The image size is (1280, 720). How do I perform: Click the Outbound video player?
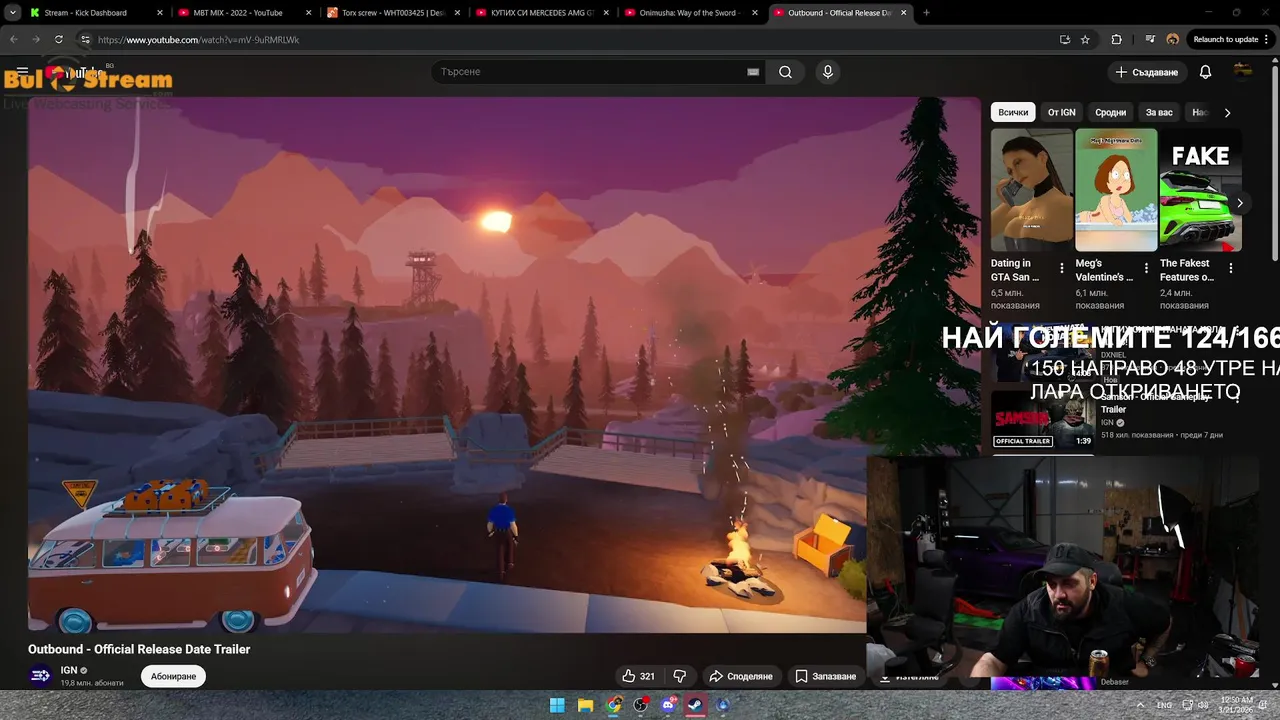(505, 364)
